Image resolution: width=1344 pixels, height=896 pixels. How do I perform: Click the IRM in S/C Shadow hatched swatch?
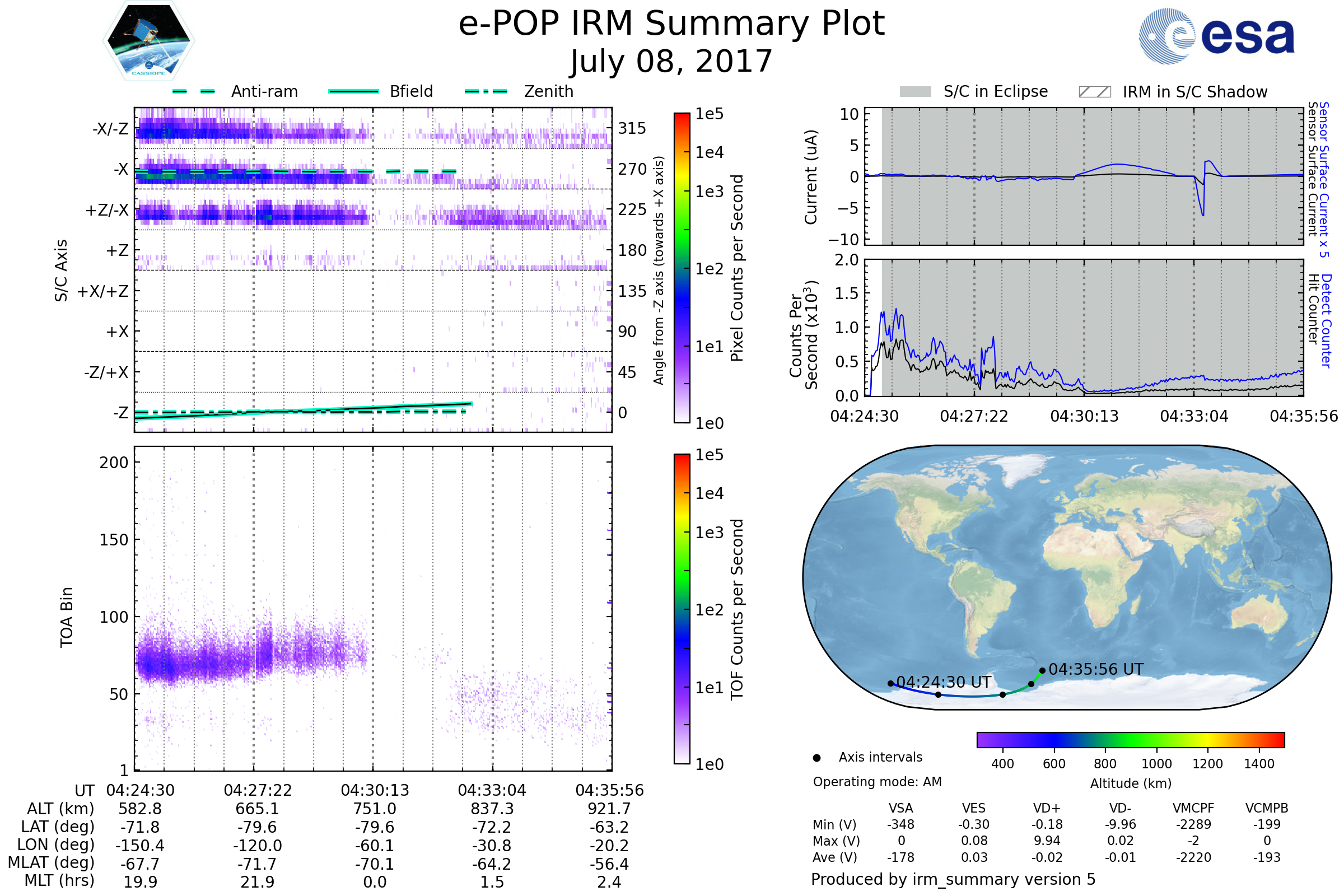pyautogui.click(x=1094, y=92)
